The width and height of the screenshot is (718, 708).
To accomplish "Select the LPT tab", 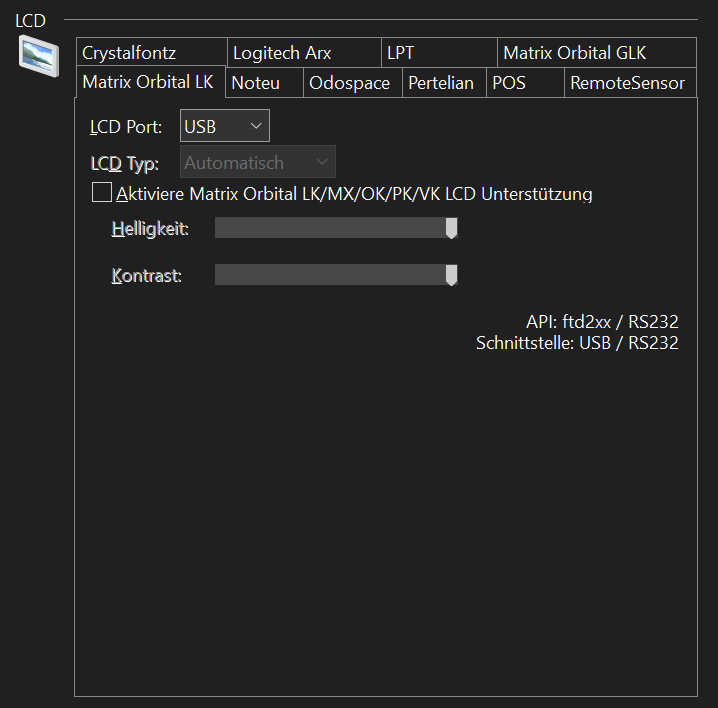I will [x=400, y=53].
